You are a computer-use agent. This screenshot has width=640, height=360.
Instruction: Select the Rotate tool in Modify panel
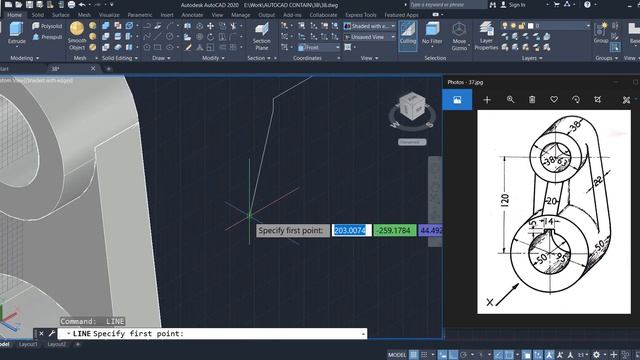(x=210, y=37)
